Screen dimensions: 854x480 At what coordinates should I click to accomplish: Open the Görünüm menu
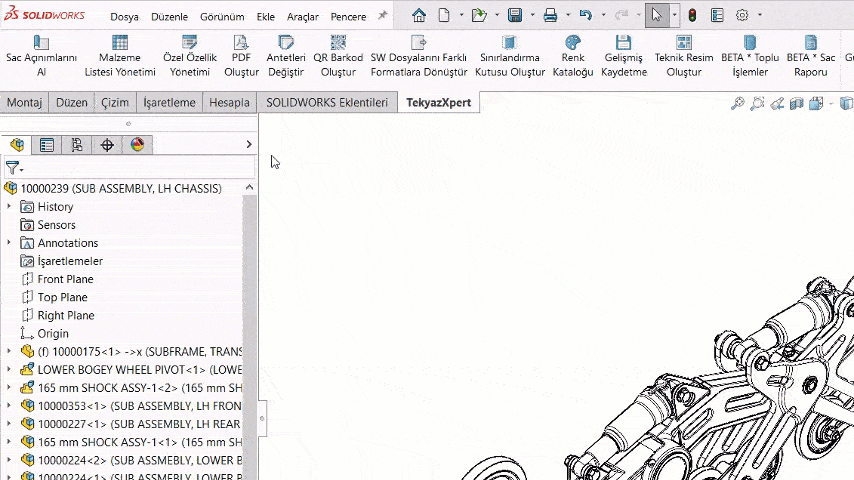click(x=222, y=17)
